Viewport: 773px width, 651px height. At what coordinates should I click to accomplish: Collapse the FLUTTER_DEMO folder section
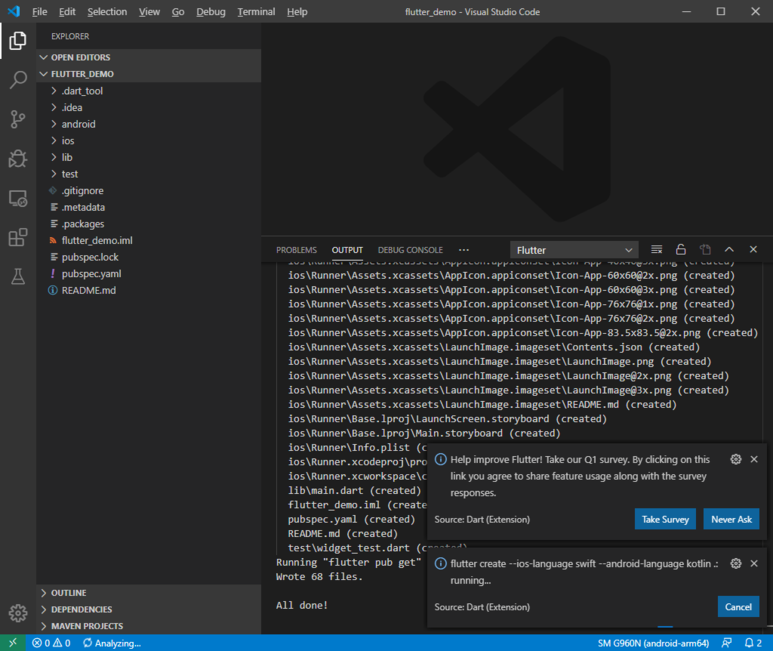pos(149,74)
